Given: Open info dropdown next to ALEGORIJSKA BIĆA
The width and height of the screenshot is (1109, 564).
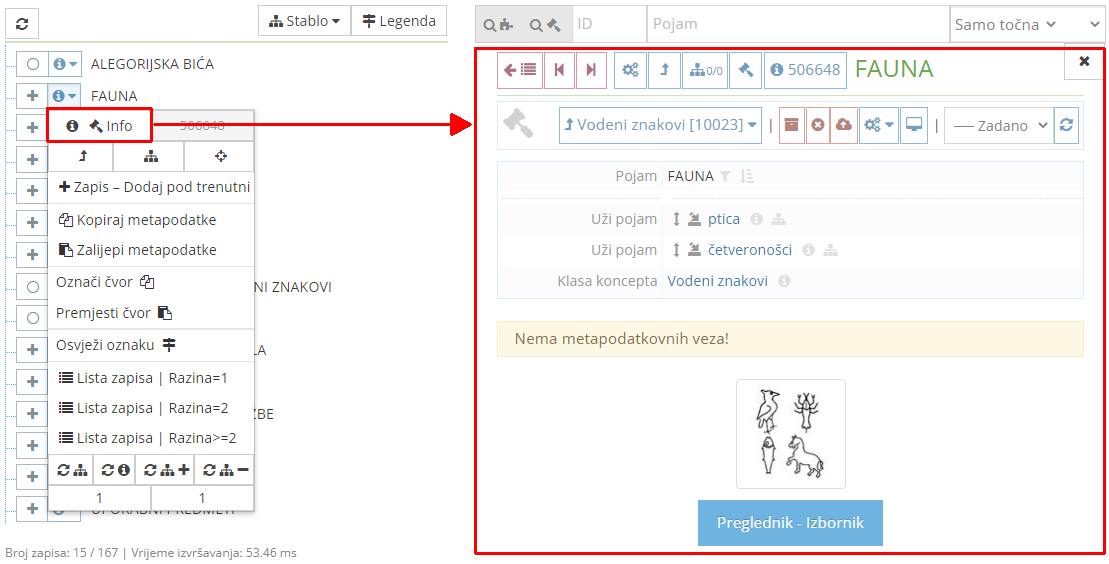Looking at the screenshot, I should 65,64.
